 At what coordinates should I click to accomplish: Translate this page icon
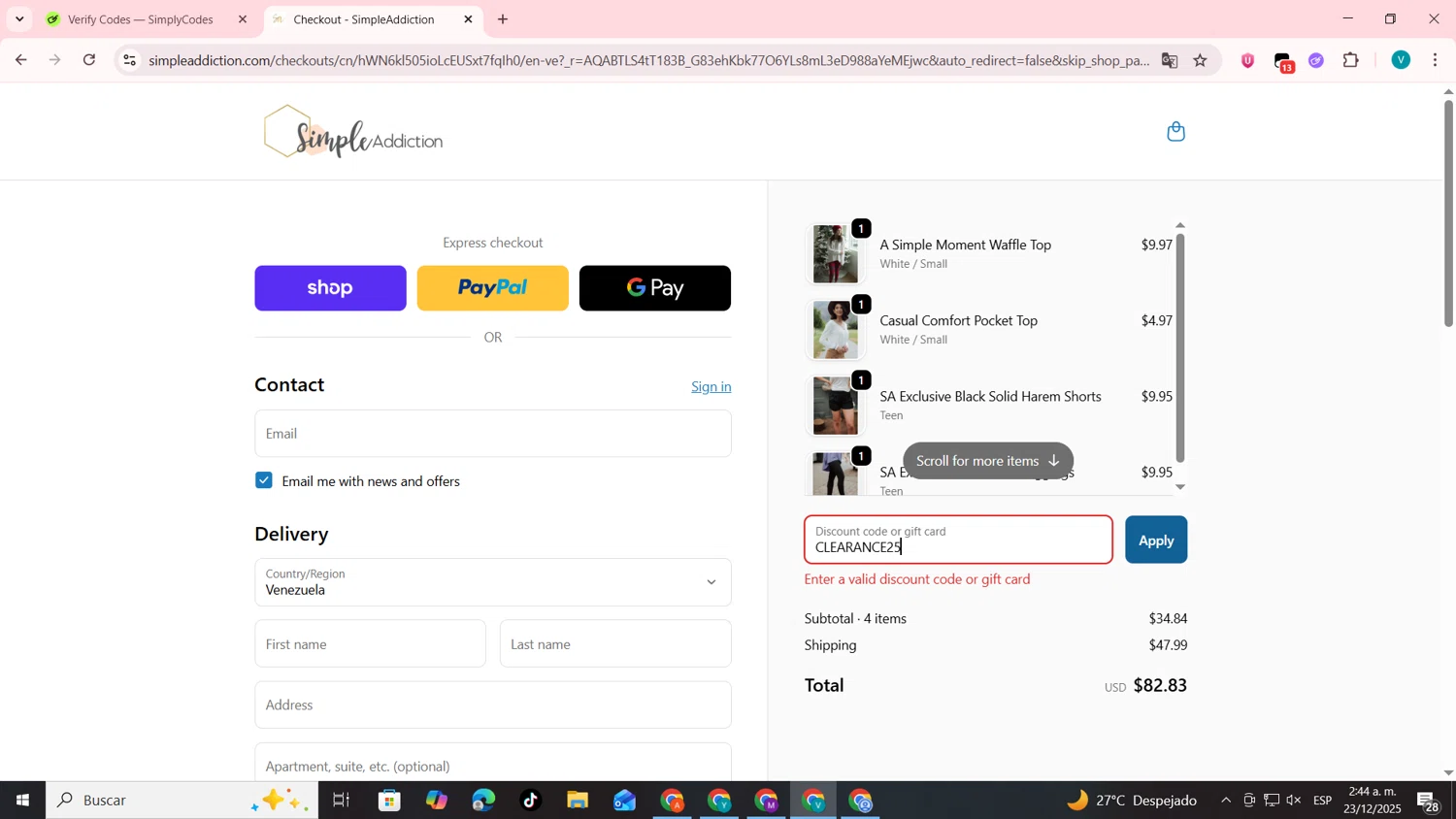[x=1170, y=60]
